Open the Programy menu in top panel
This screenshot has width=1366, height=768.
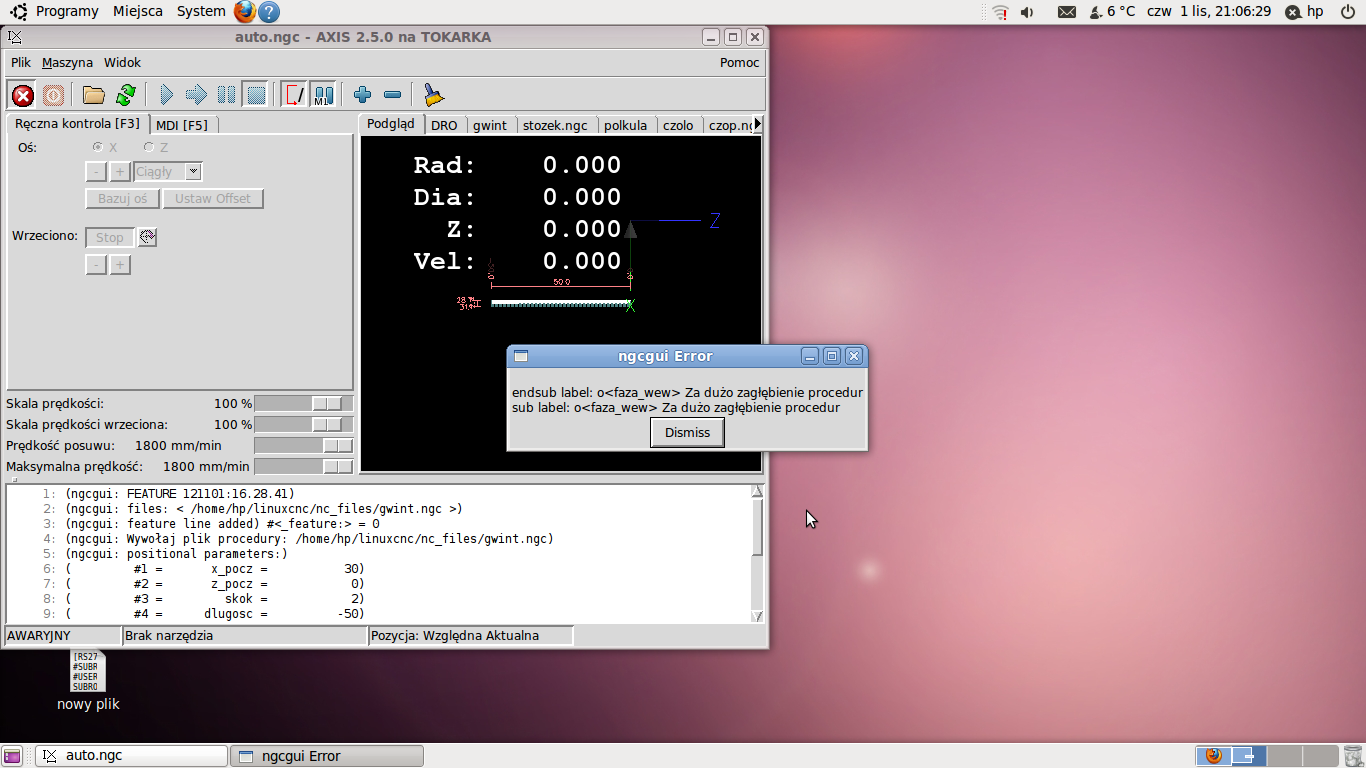67,12
